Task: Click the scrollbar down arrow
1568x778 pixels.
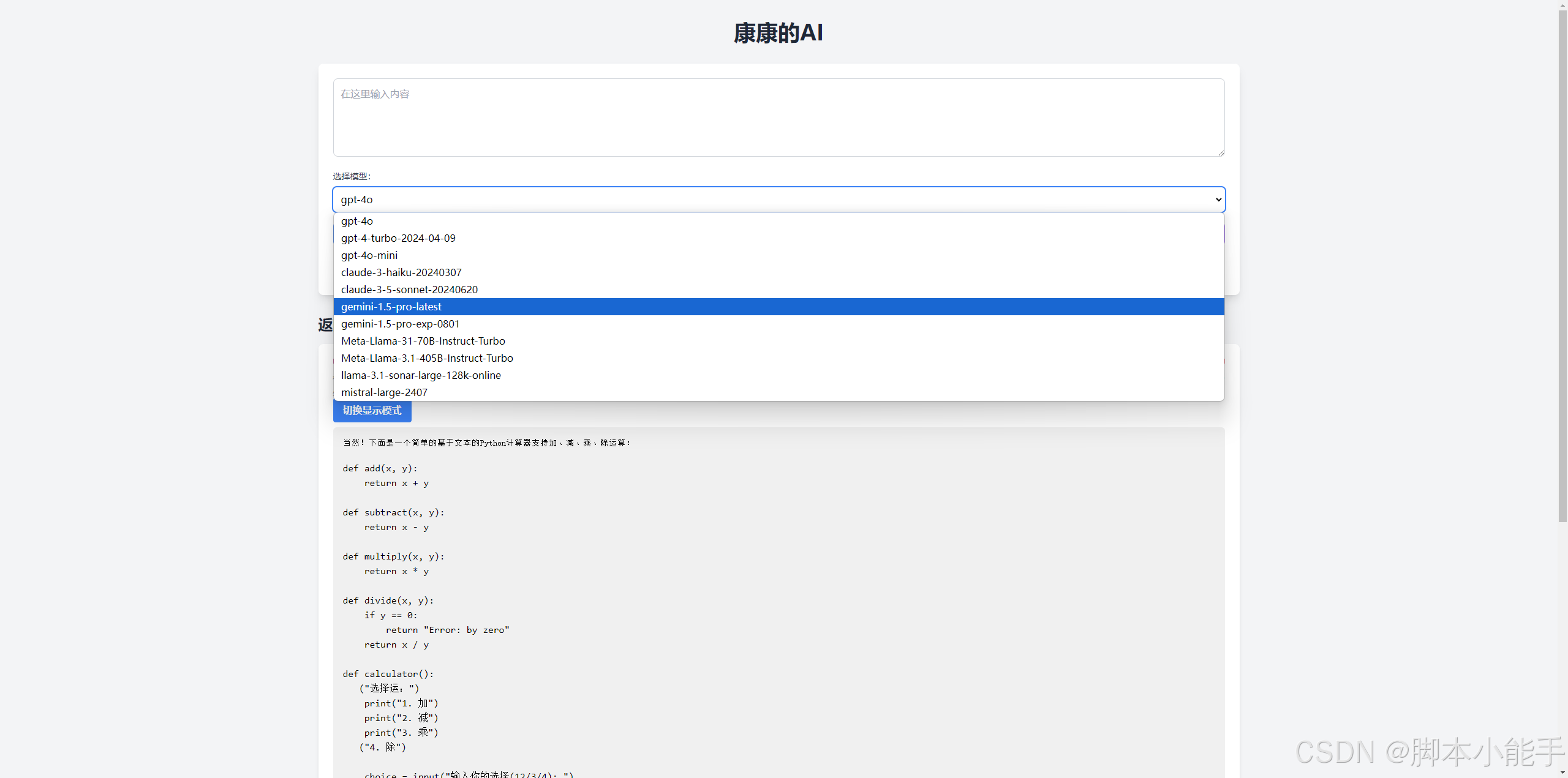Action: click(x=1562, y=773)
